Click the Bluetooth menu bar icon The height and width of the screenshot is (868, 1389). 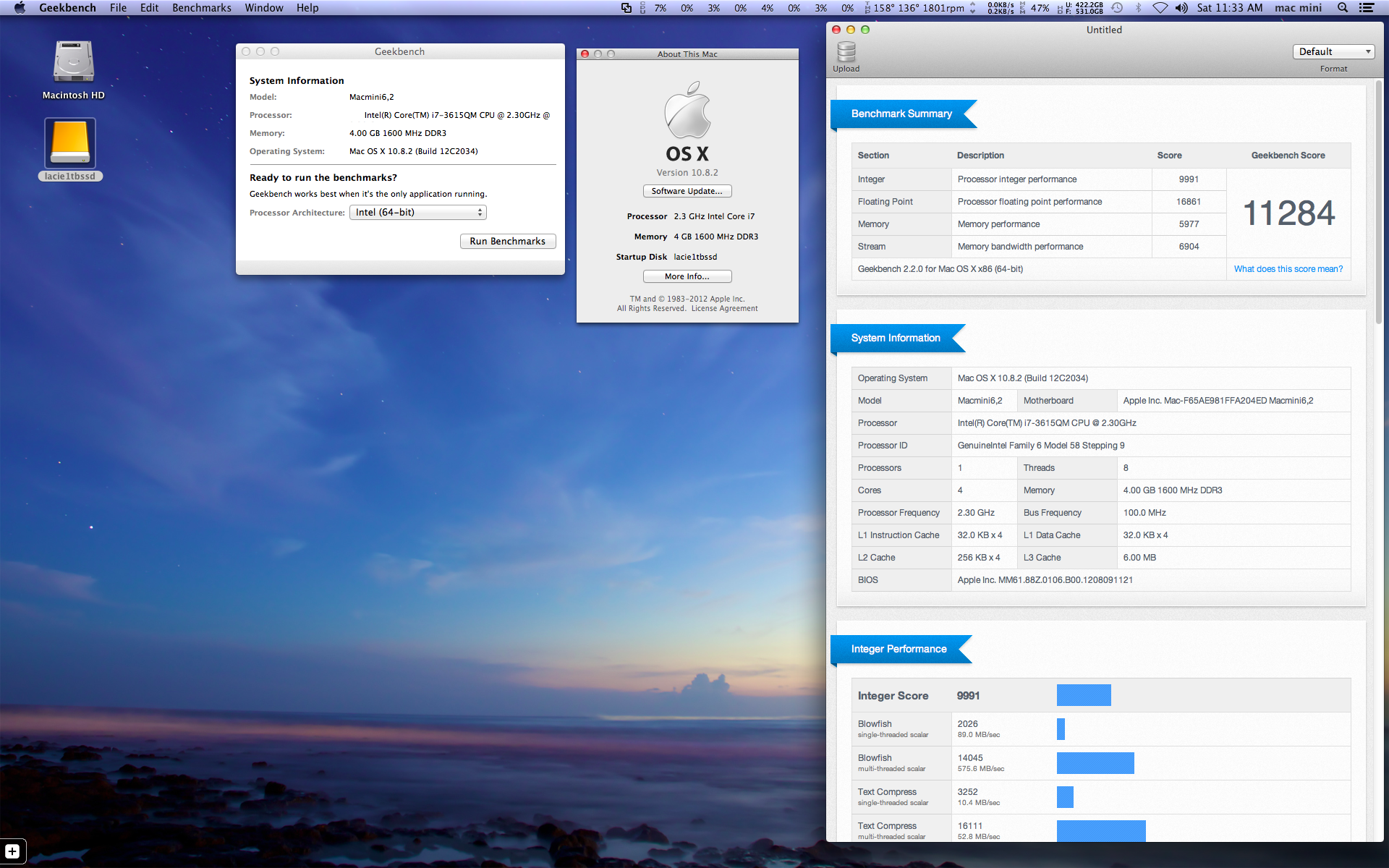[1138, 8]
